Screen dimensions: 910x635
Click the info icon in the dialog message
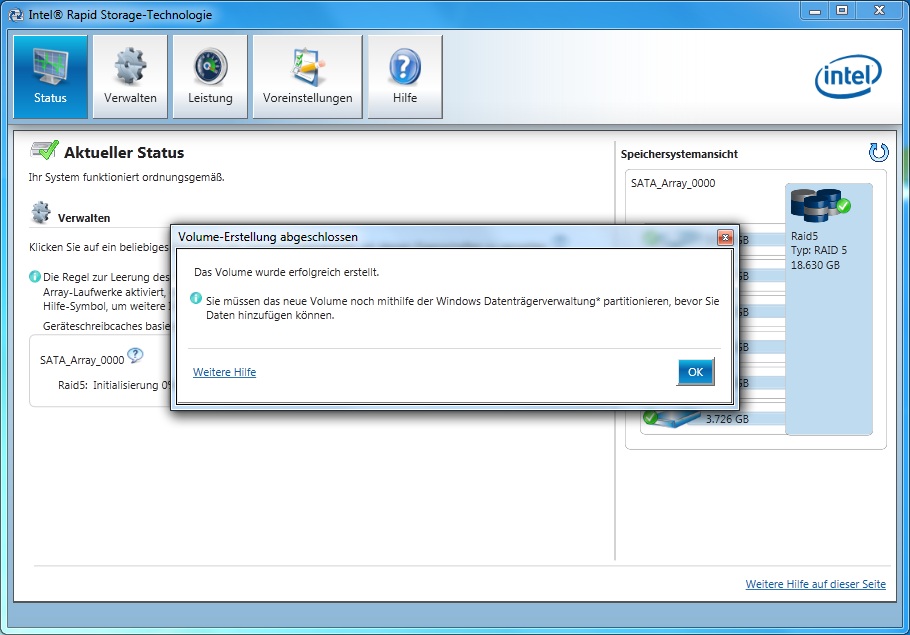point(196,298)
